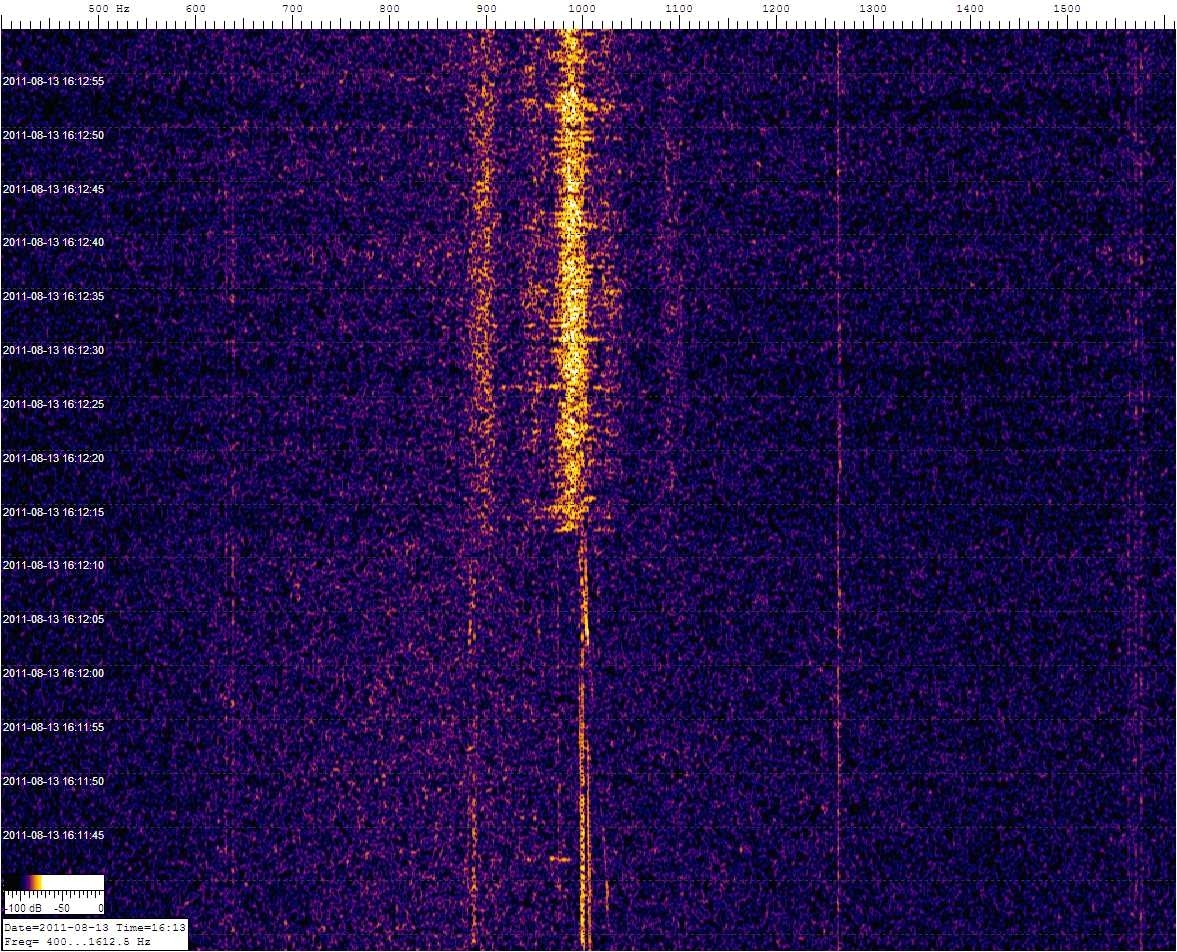1177x952 pixels.
Task: Click the -50 mark on dB scale
Action: click(x=60, y=909)
